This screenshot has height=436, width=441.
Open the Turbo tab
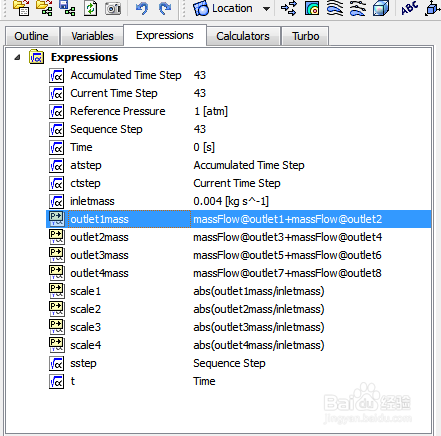(x=305, y=36)
